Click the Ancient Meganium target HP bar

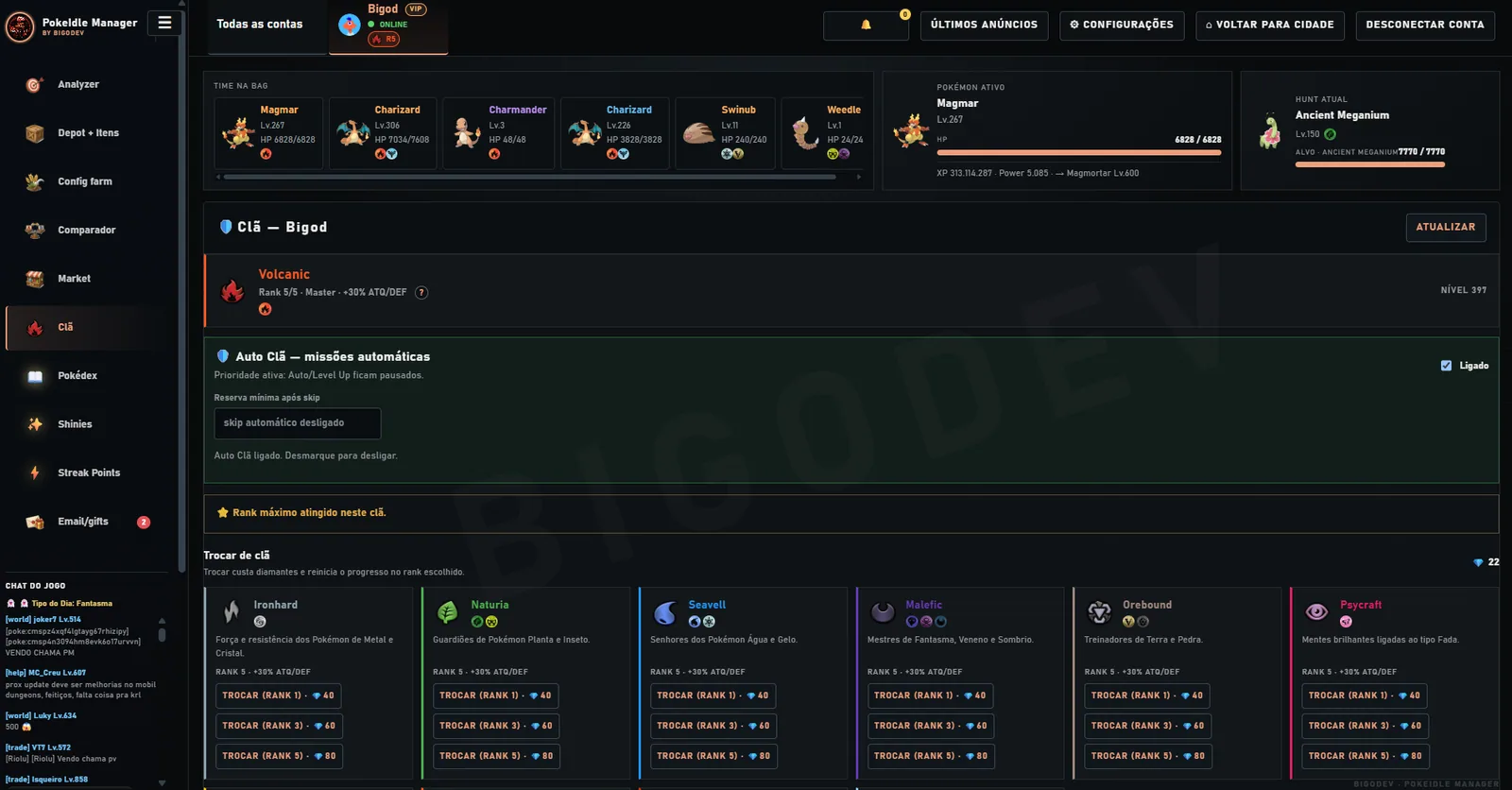click(1370, 164)
